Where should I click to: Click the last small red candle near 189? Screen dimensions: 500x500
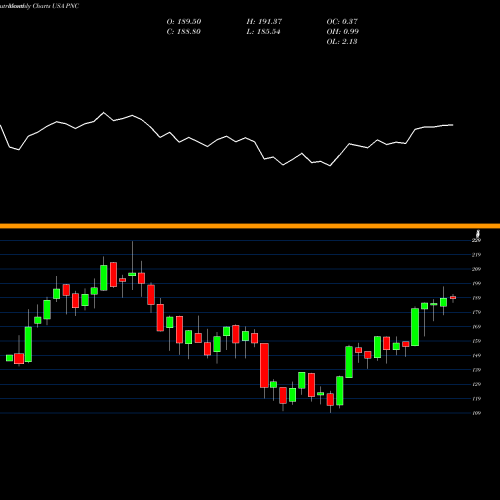coord(453,298)
